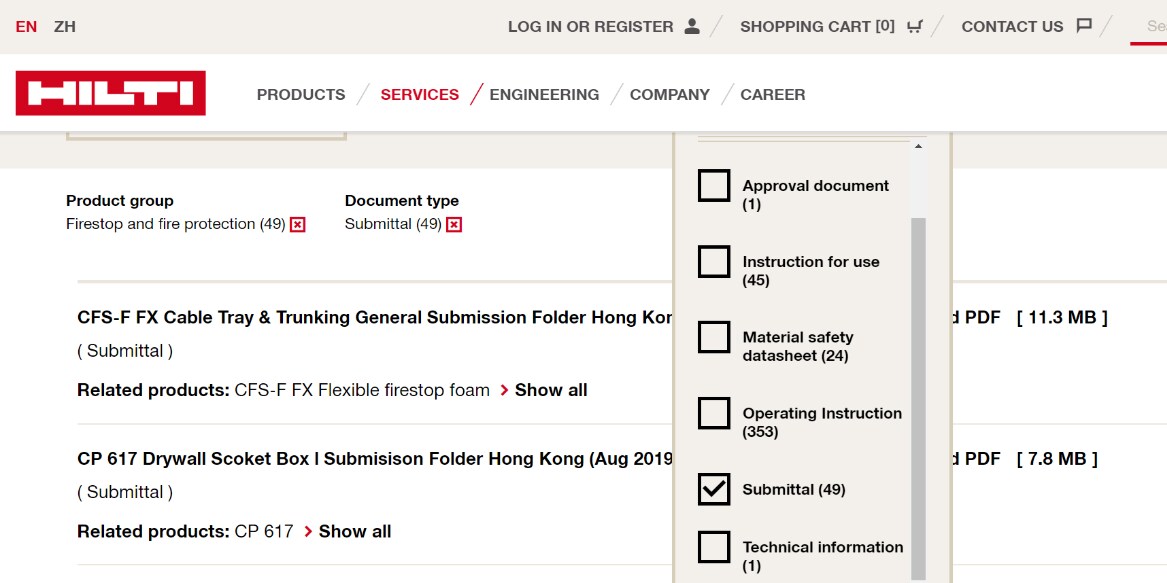This screenshot has height=583, width=1167.
Task: Open the Products menu
Action: [301, 95]
